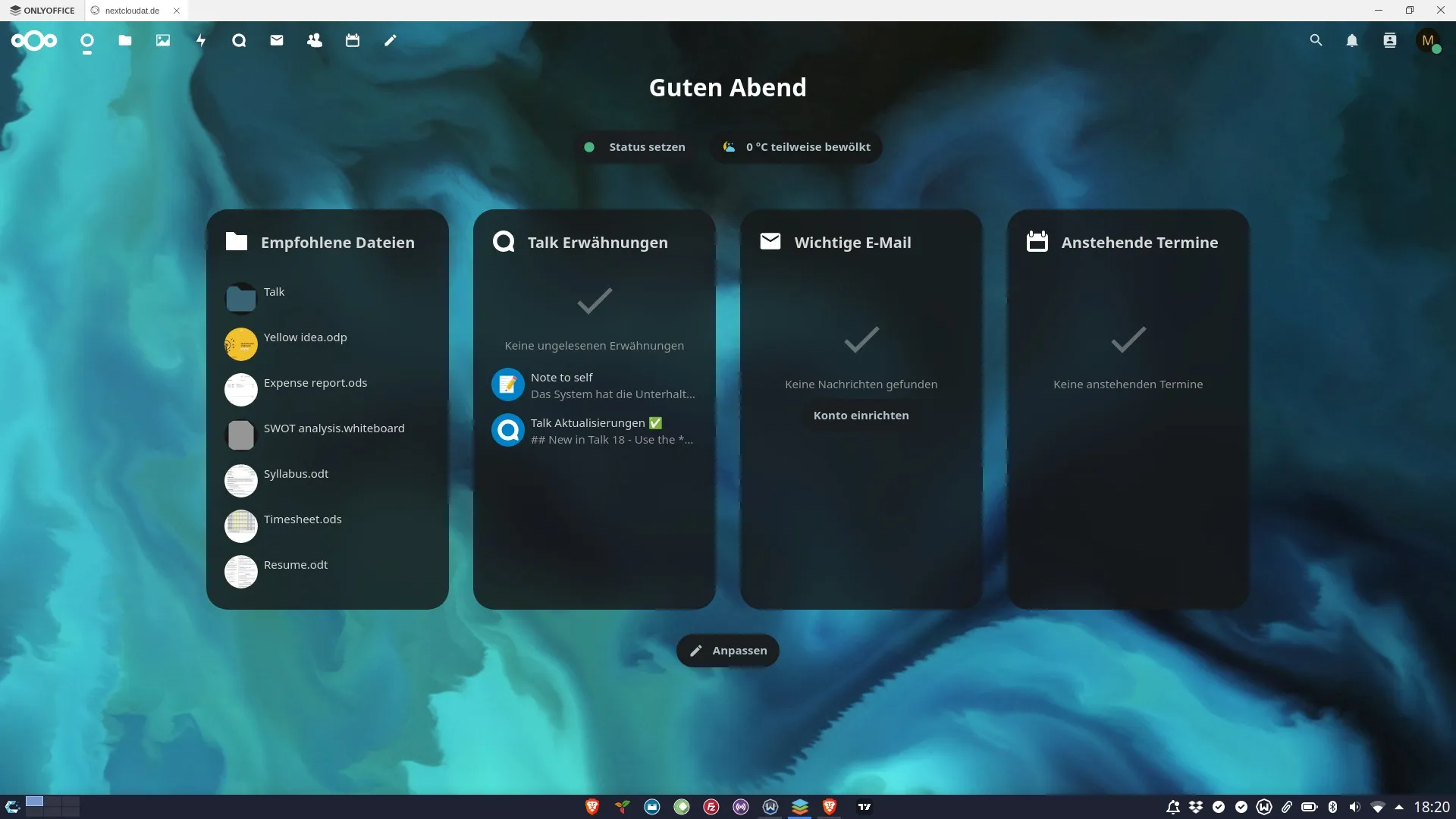Open the Photos app icon
Screen dimensions: 1456x819
(163, 40)
